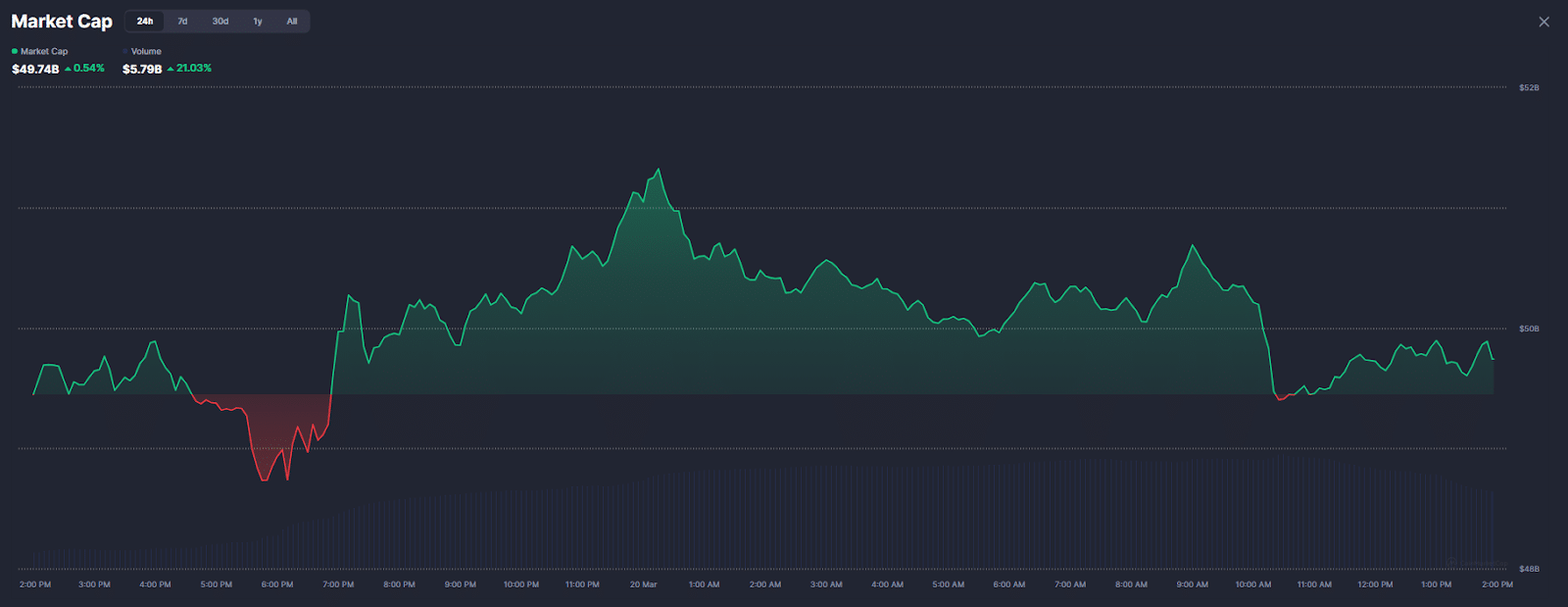This screenshot has width=1568, height=607.
Task: Click the 2:00 AM x-axis label
Action: [765, 584]
